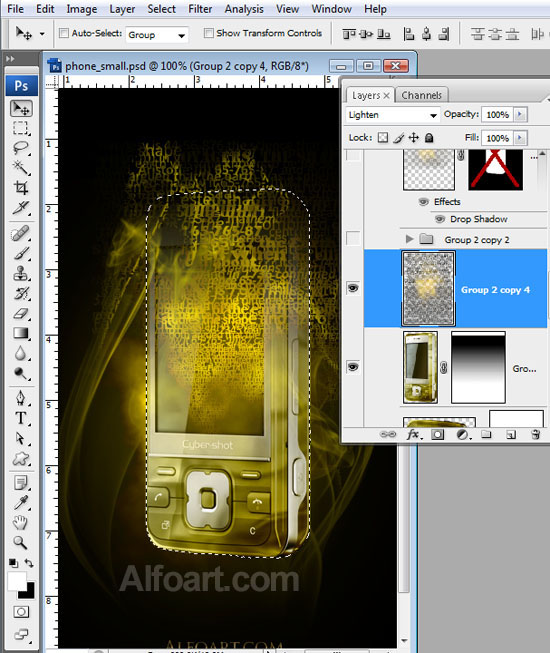
Task: Hide the phone layer with gradient mask
Action: pos(353,367)
